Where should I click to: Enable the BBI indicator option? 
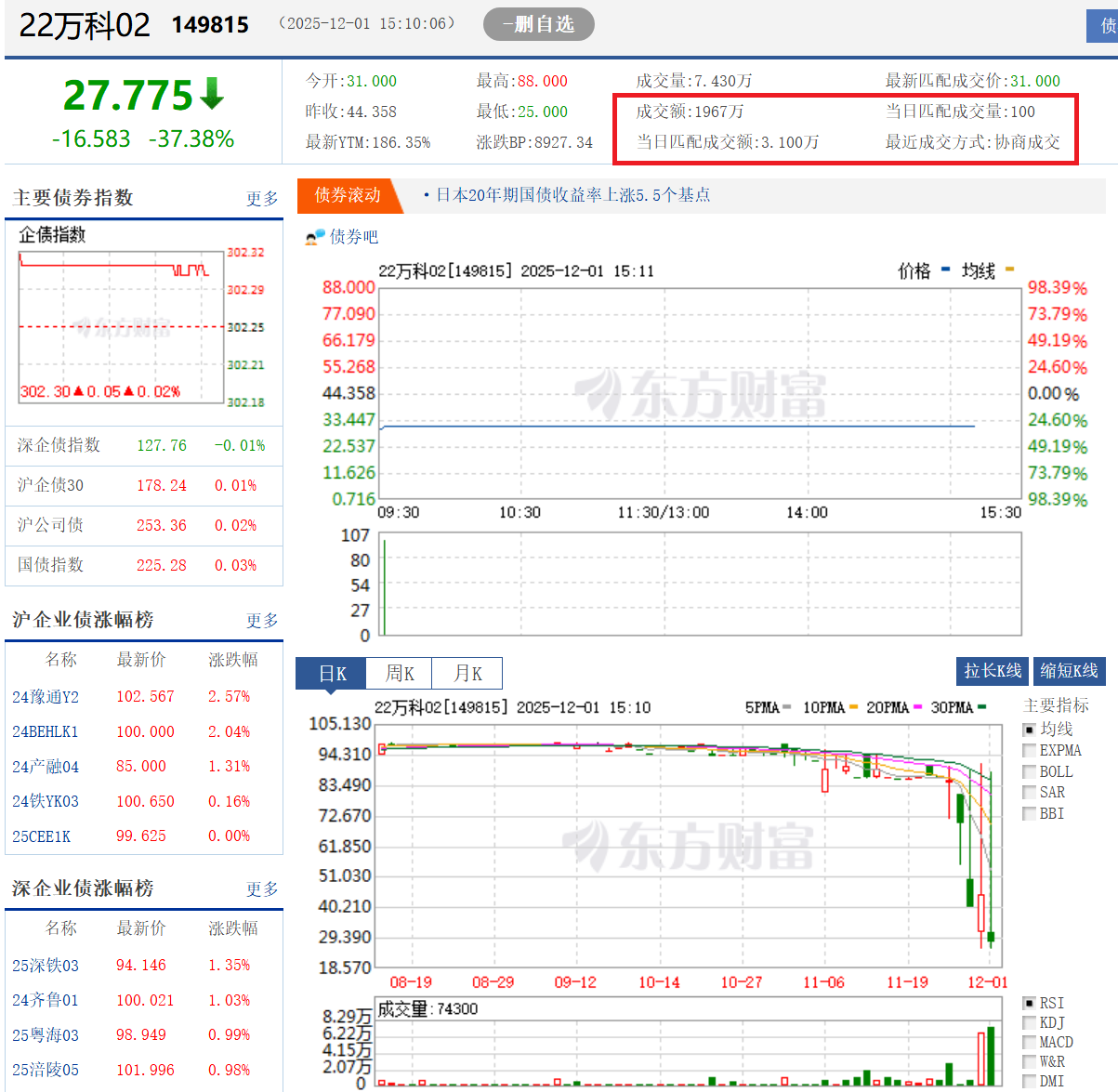(x=1029, y=813)
